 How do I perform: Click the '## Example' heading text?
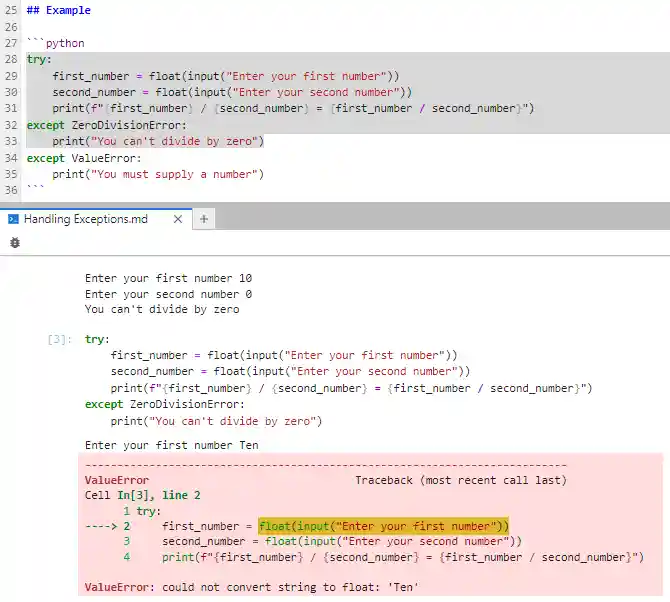59,10
